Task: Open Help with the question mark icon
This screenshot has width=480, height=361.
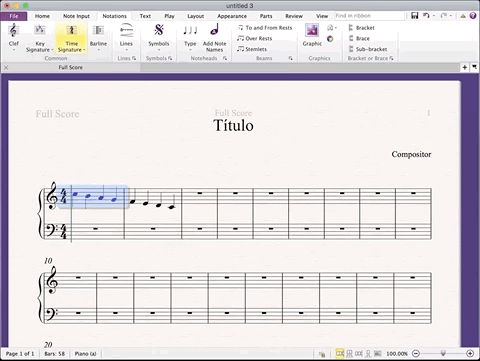Action: (x=473, y=16)
